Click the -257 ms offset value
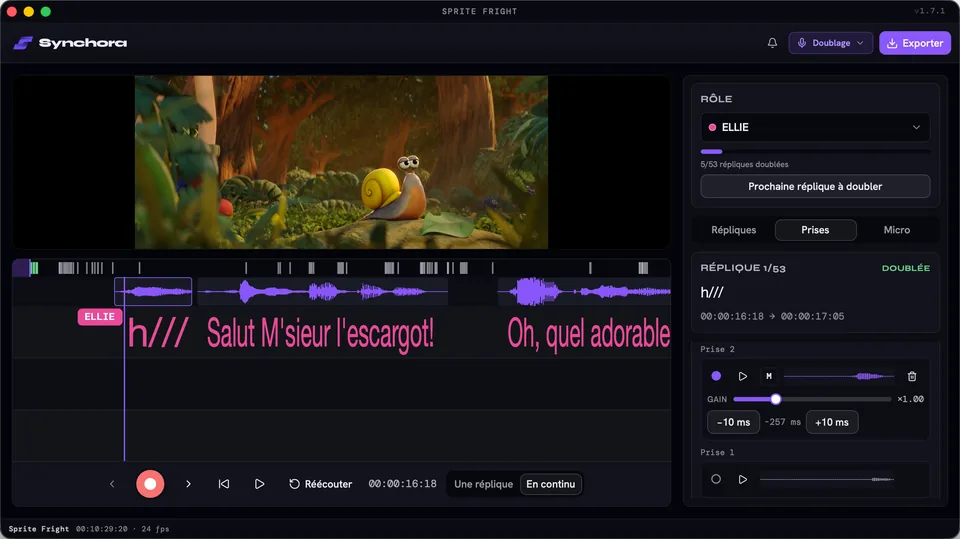The width and height of the screenshot is (960, 539). [782, 422]
